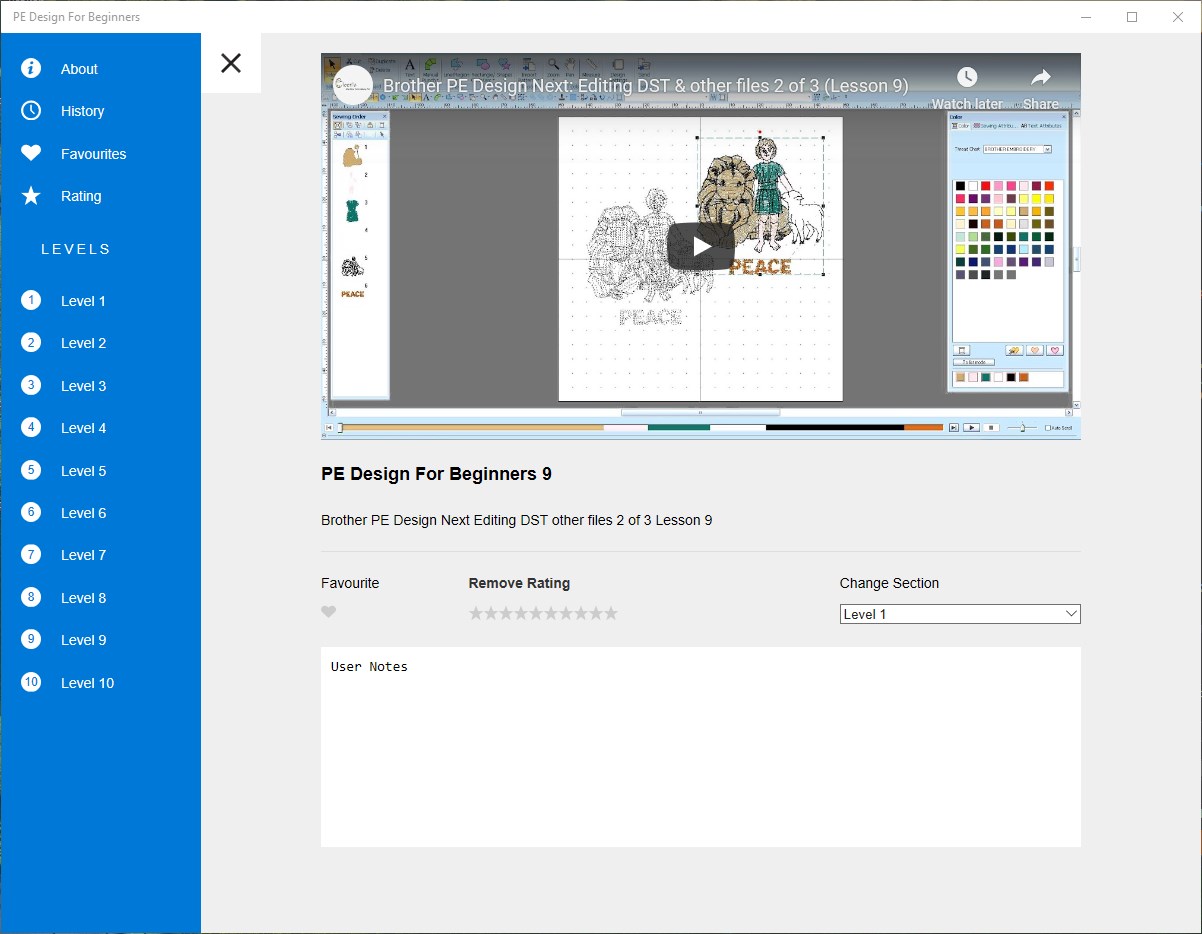
Task: Go to Level 2
Action: [x=83, y=343]
